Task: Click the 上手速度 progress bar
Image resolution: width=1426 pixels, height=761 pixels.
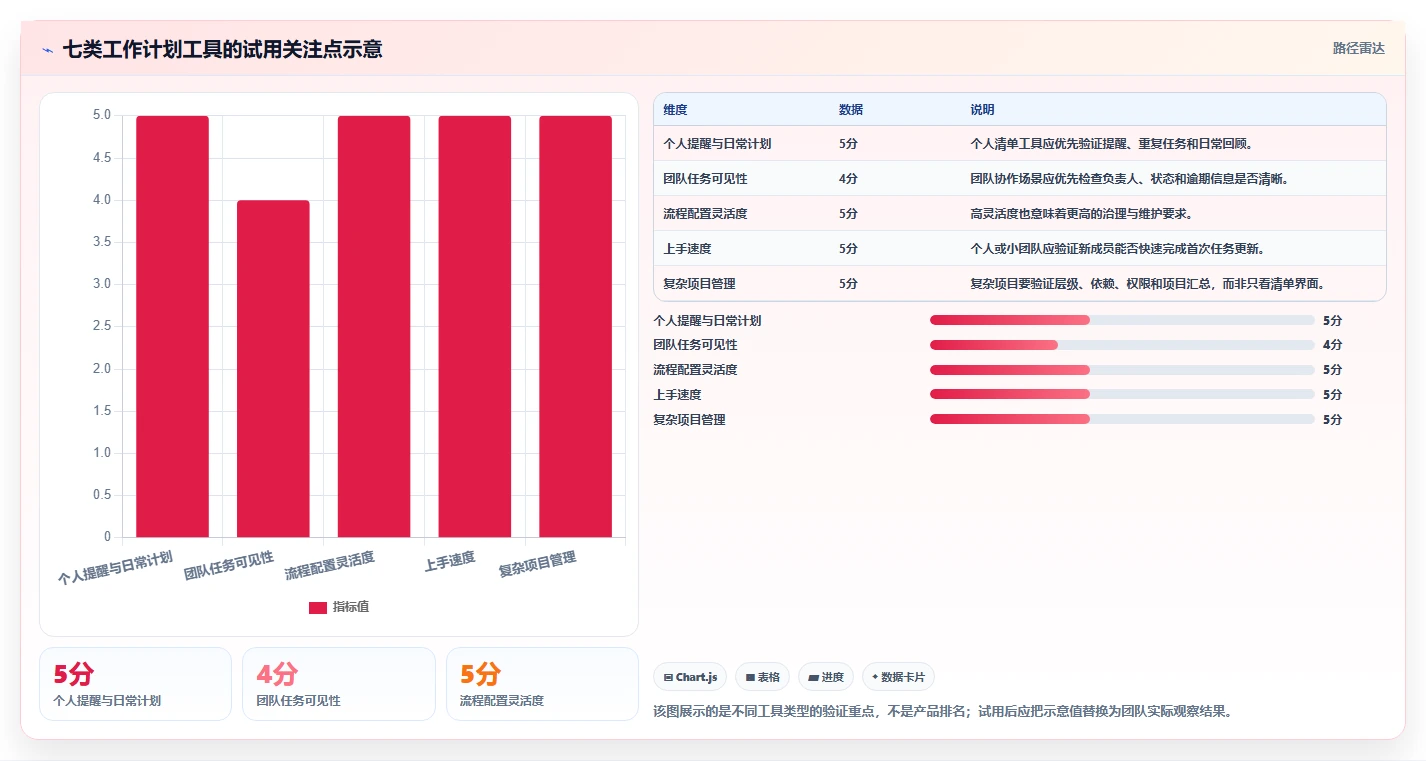Action: click(x=1122, y=395)
